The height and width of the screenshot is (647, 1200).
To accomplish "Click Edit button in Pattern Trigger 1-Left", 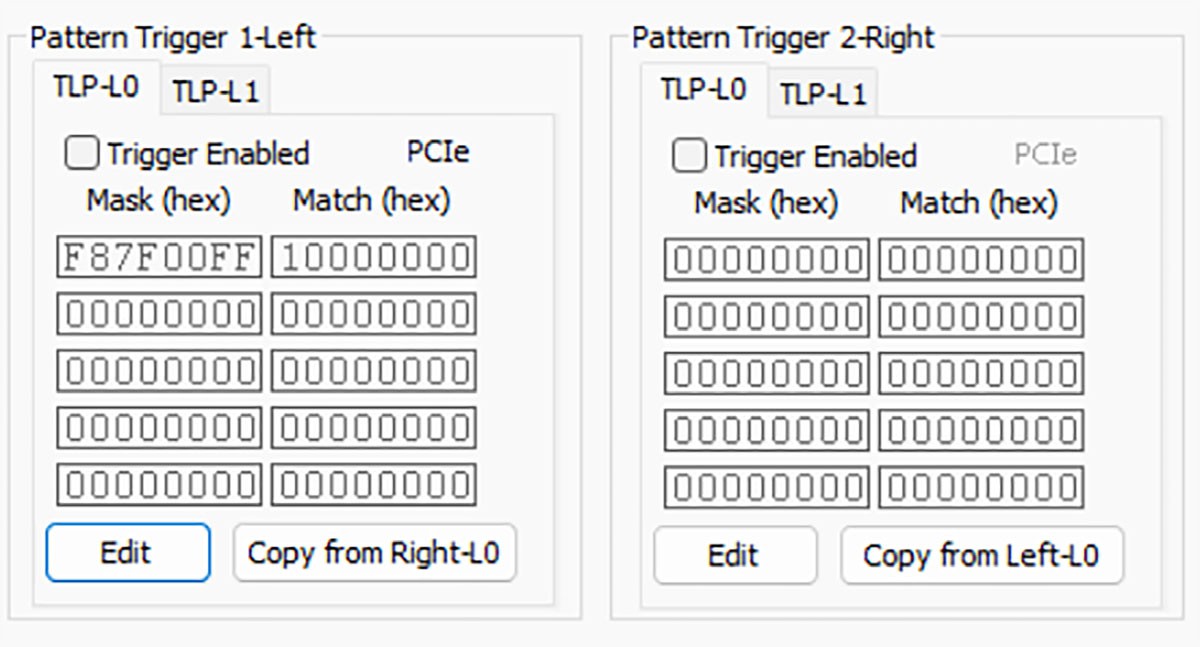I will click(127, 552).
